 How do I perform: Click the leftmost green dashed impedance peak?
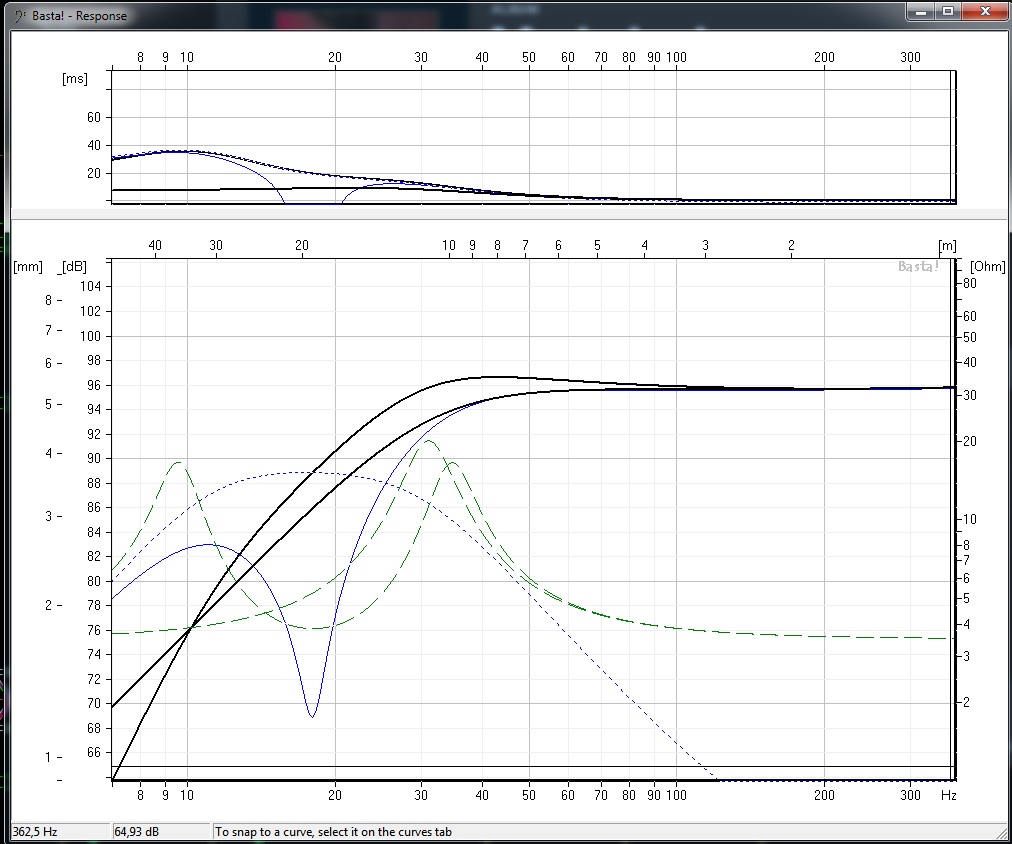click(x=178, y=463)
